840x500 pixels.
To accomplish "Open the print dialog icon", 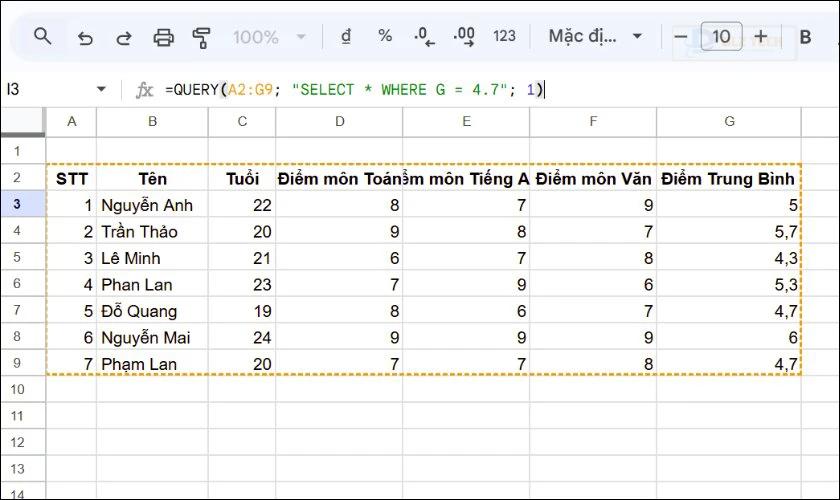I will point(163,38).
